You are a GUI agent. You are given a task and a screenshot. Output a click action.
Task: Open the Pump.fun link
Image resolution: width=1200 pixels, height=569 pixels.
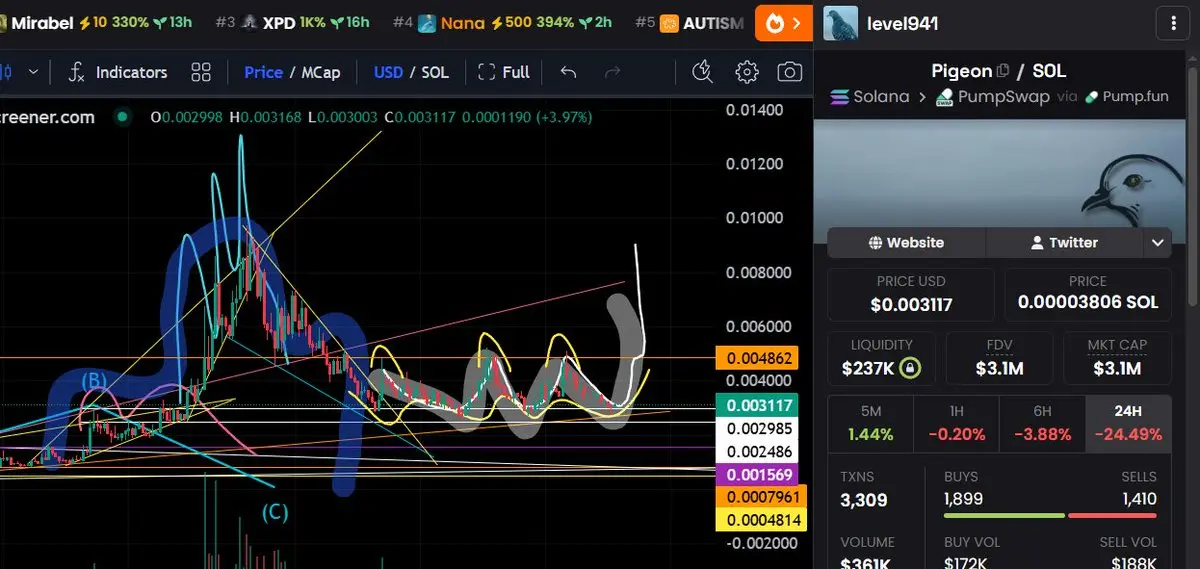pyautogui.click(x=1126, y=97)
